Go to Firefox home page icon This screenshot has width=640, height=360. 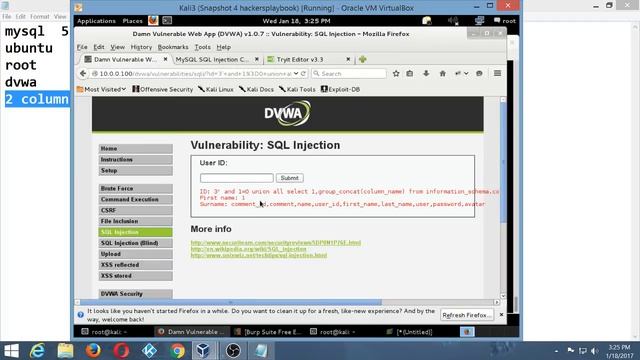(x=442, y=73)
